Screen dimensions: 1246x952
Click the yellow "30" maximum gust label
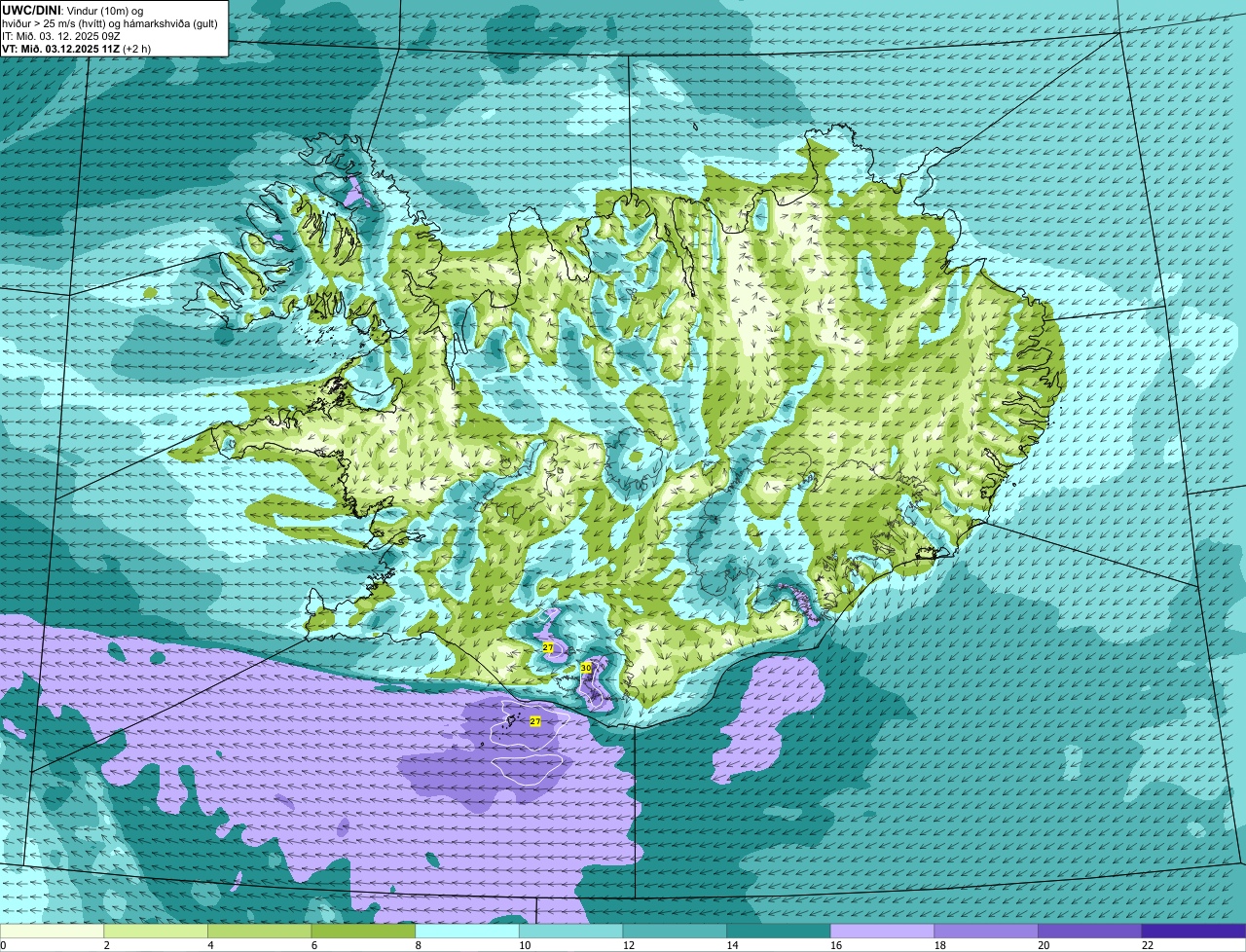(x=586, y=668)
